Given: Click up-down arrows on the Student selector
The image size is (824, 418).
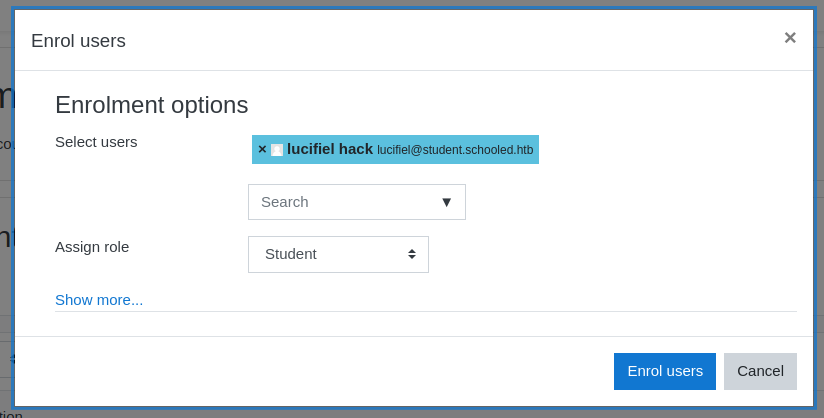Looking at the screenshot, I should [x=412, y=254].
